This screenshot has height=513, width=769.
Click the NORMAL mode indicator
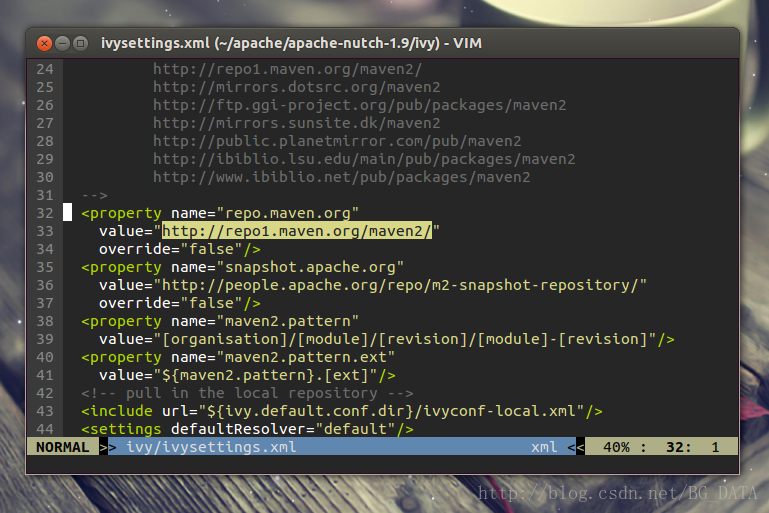coord(62,447)
